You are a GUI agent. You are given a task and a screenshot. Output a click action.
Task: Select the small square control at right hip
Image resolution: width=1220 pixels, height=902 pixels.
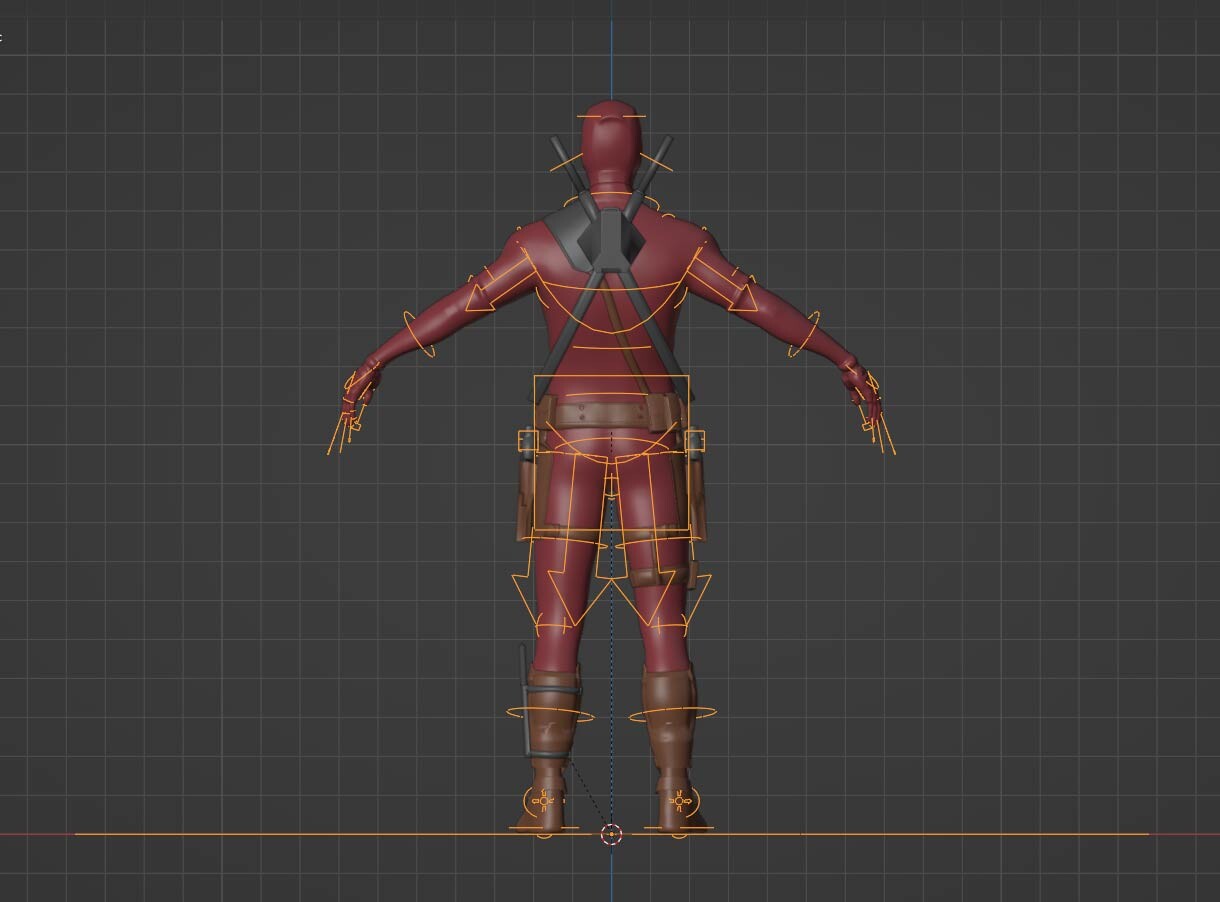click(x=695, y=440)
